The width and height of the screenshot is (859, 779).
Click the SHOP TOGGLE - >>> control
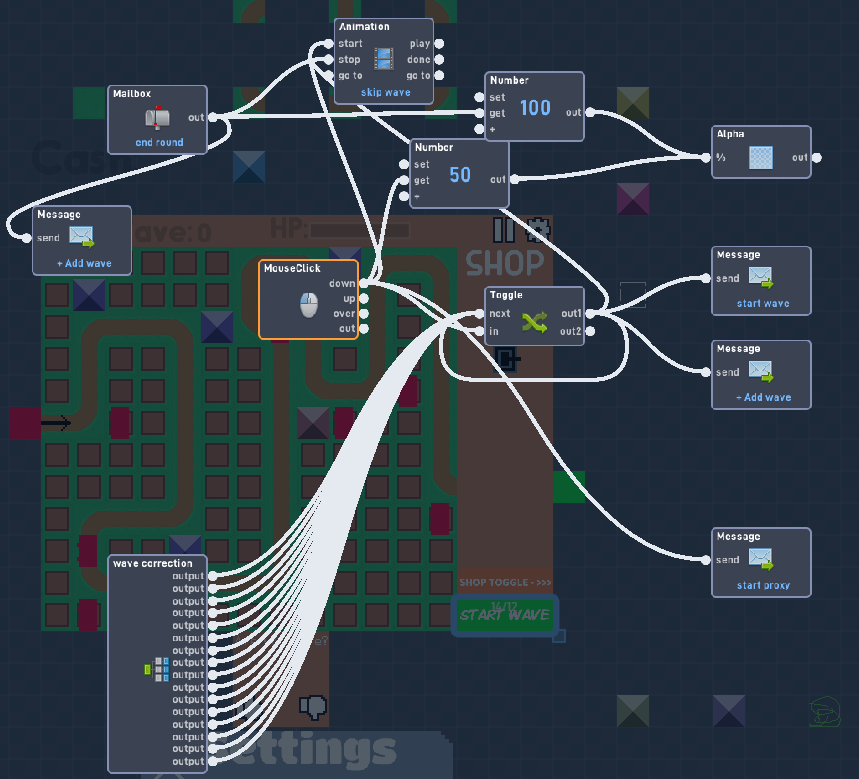point(503,582)
